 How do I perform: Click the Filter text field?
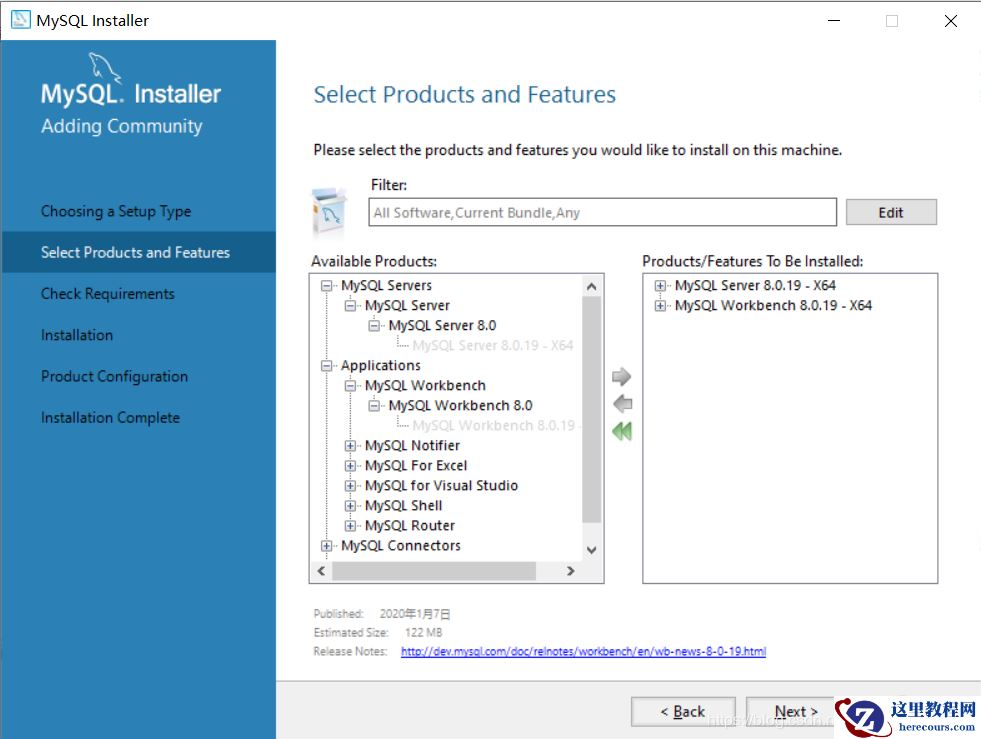pyautogui.click(x=602, y=213)
